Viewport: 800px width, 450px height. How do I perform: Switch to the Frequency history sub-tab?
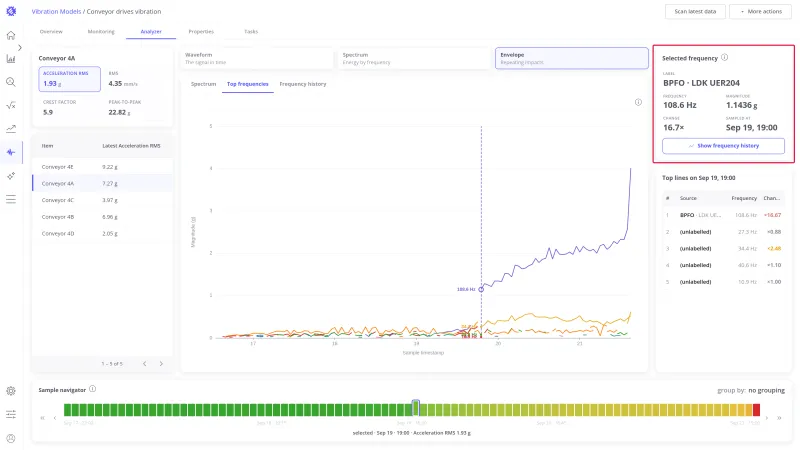pyautogui.click(x=303, y=84)
